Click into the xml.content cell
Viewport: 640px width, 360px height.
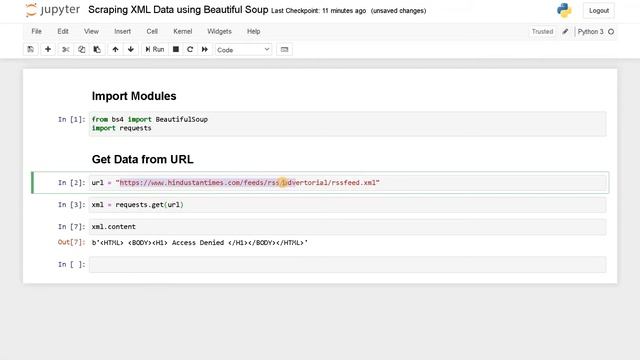(x=347, y=227)
